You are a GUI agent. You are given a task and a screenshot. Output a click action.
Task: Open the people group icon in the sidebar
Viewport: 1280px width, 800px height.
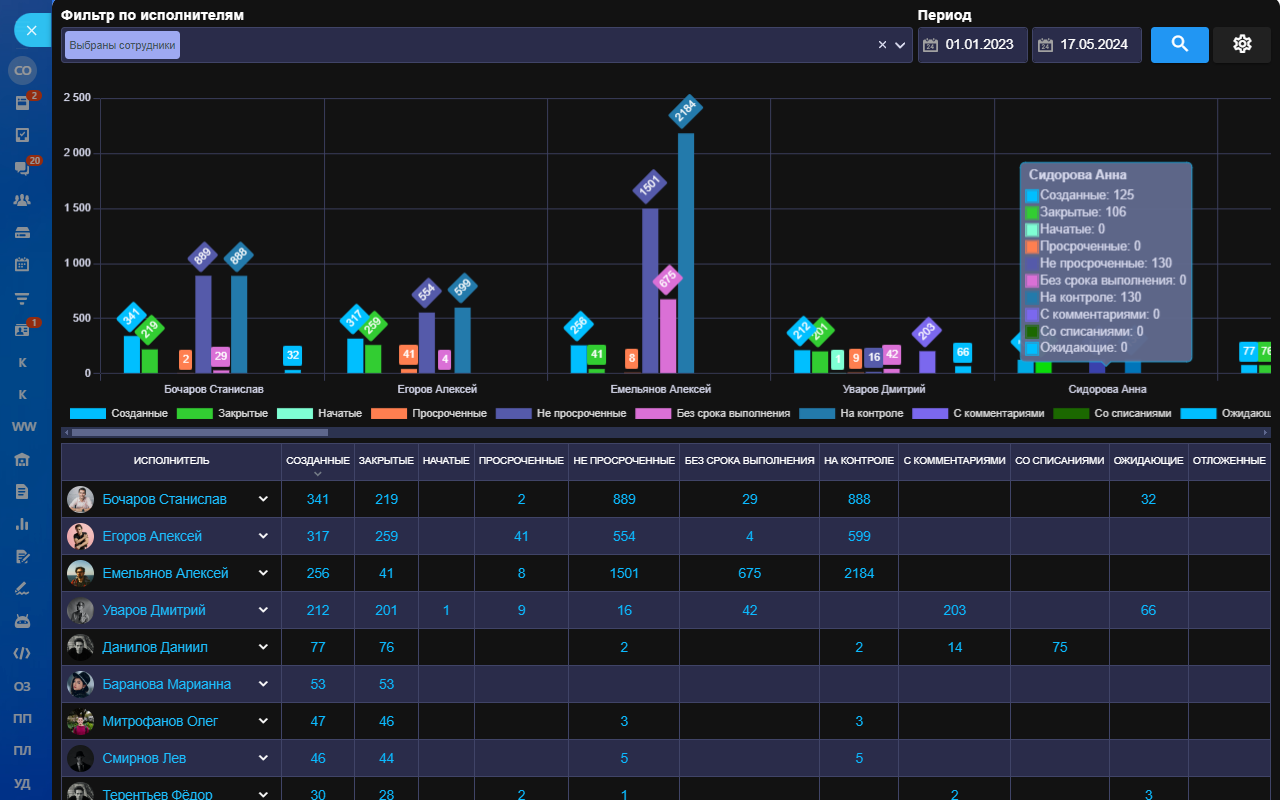(22, 200)
